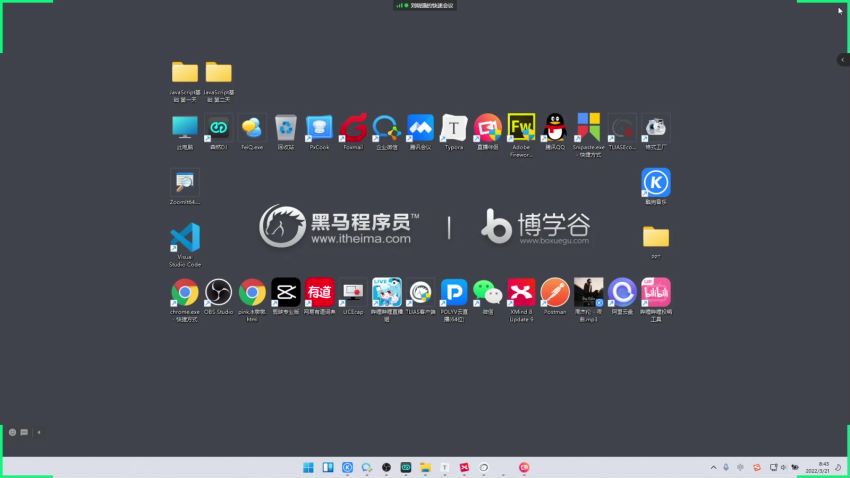Launch the Youdao dictionary shortcut
The height and width of the screenshot is (478, 850).
319,293
